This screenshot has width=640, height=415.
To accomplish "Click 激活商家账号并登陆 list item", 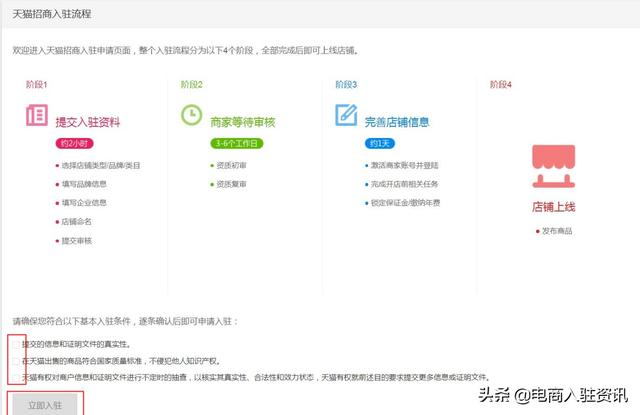I will click(404, 166).
